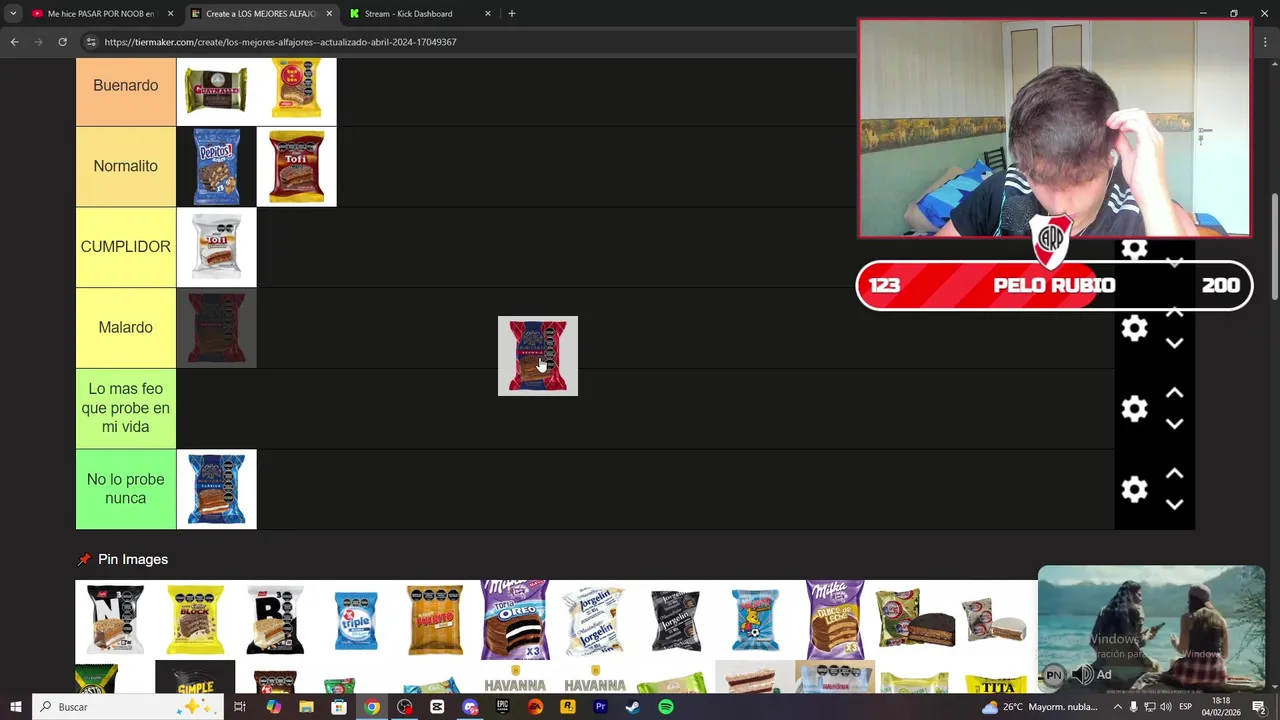Open Task View from taskbar

point(240,707)
